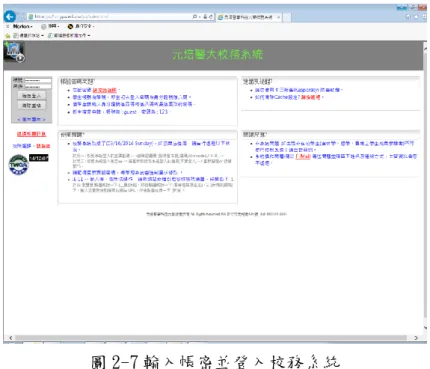430x369 pixels.
Task: Click the blue bracketed link in login box
Action: (31, 119)
